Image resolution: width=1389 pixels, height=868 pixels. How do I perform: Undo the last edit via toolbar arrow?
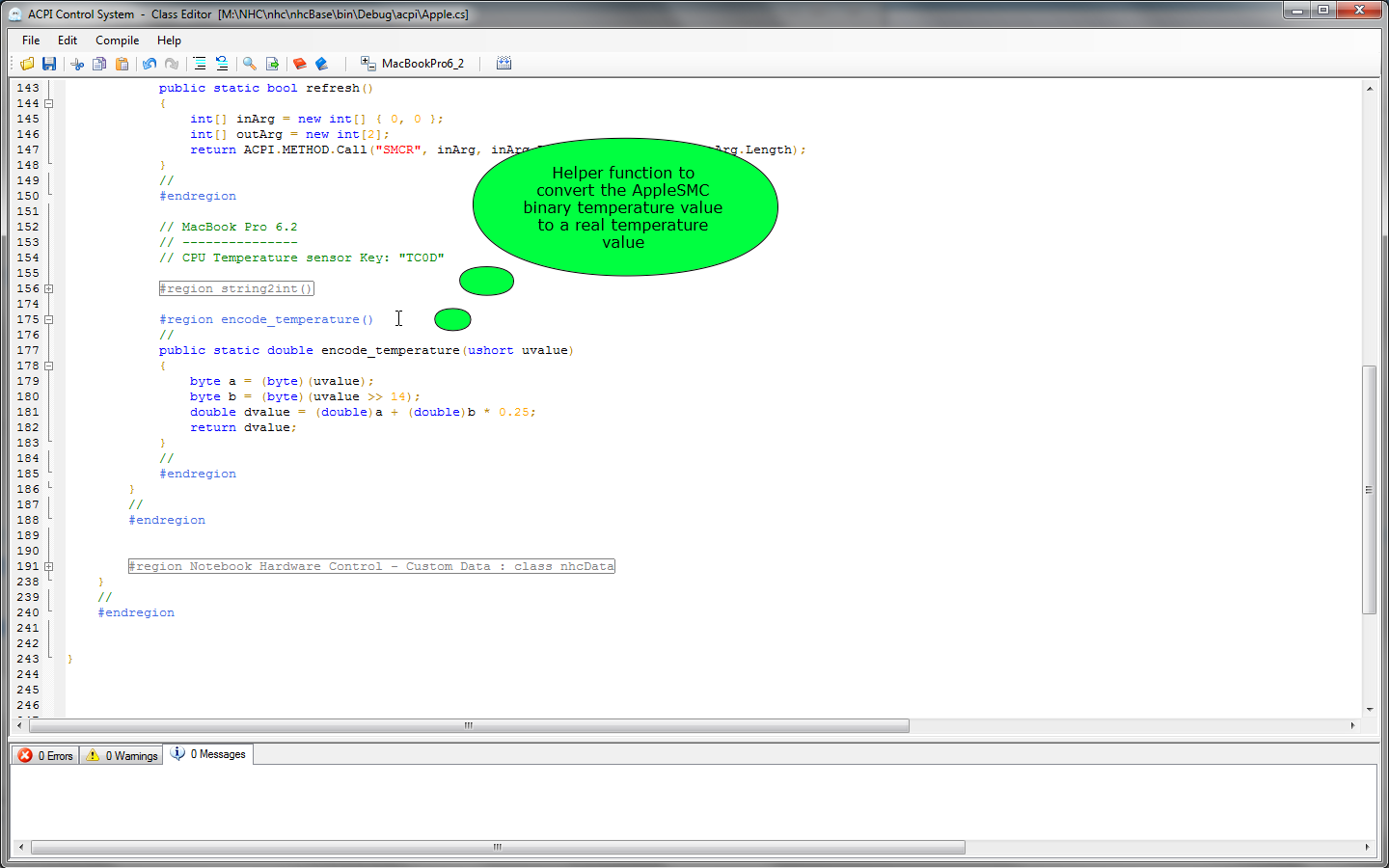[150, 64]
